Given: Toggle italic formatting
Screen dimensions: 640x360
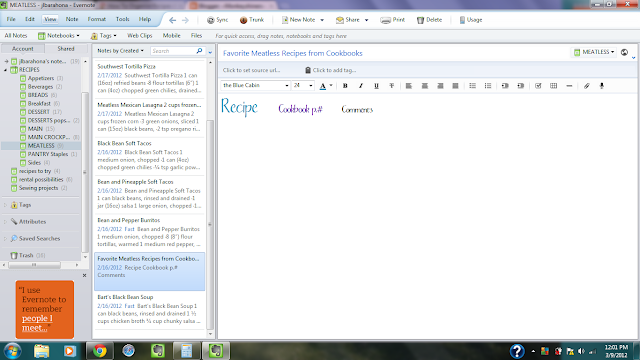Looking at the screenshot, I should (x=360, y=86).
